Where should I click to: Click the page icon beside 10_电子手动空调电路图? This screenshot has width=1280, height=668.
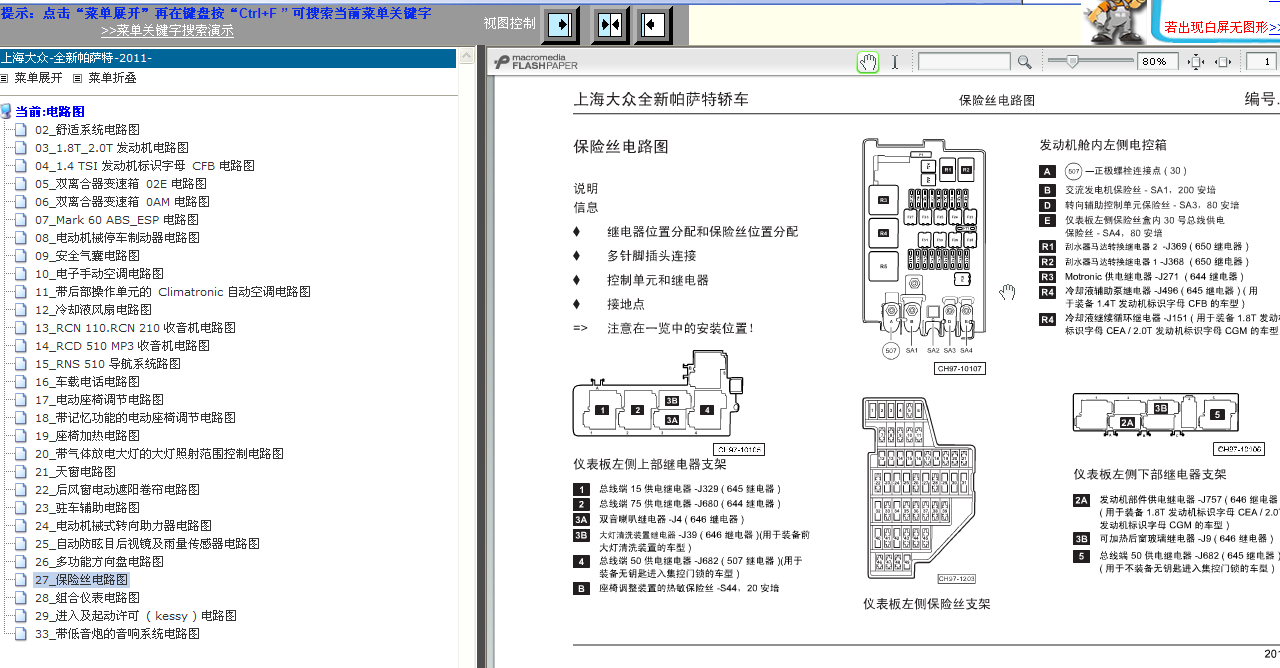[21, 274]
